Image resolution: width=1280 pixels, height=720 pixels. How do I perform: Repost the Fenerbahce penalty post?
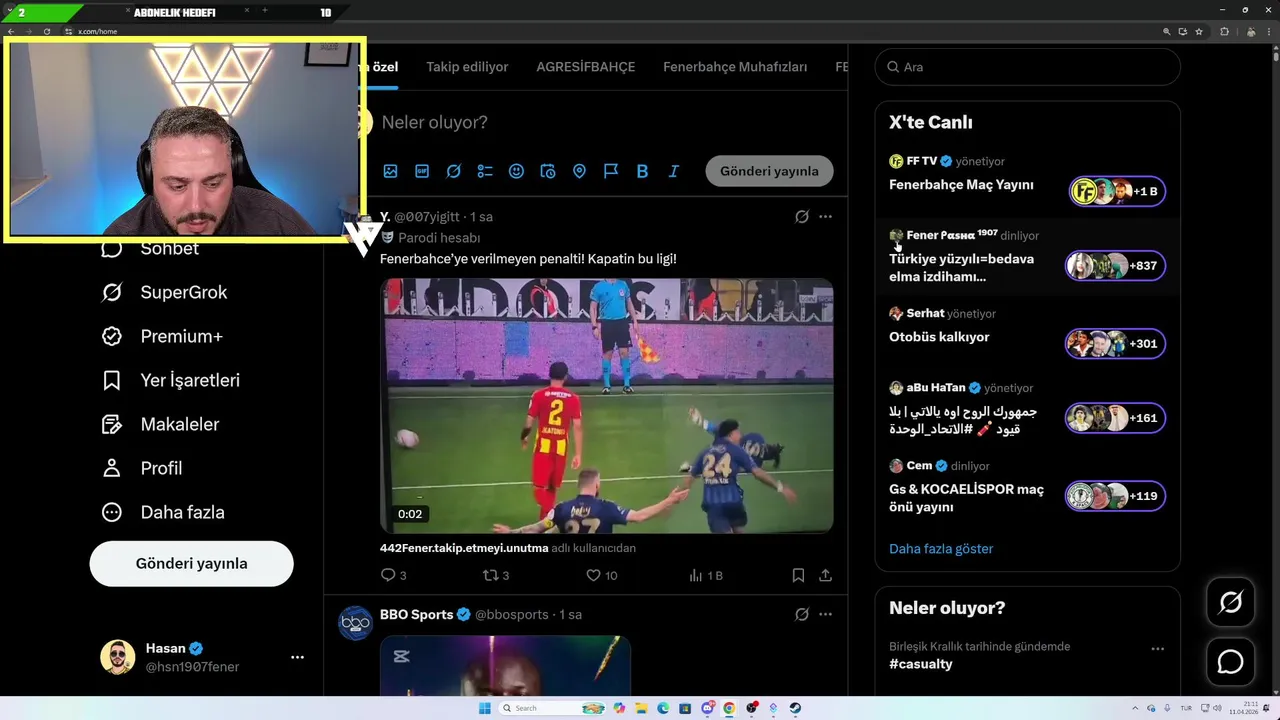point(496,575)
